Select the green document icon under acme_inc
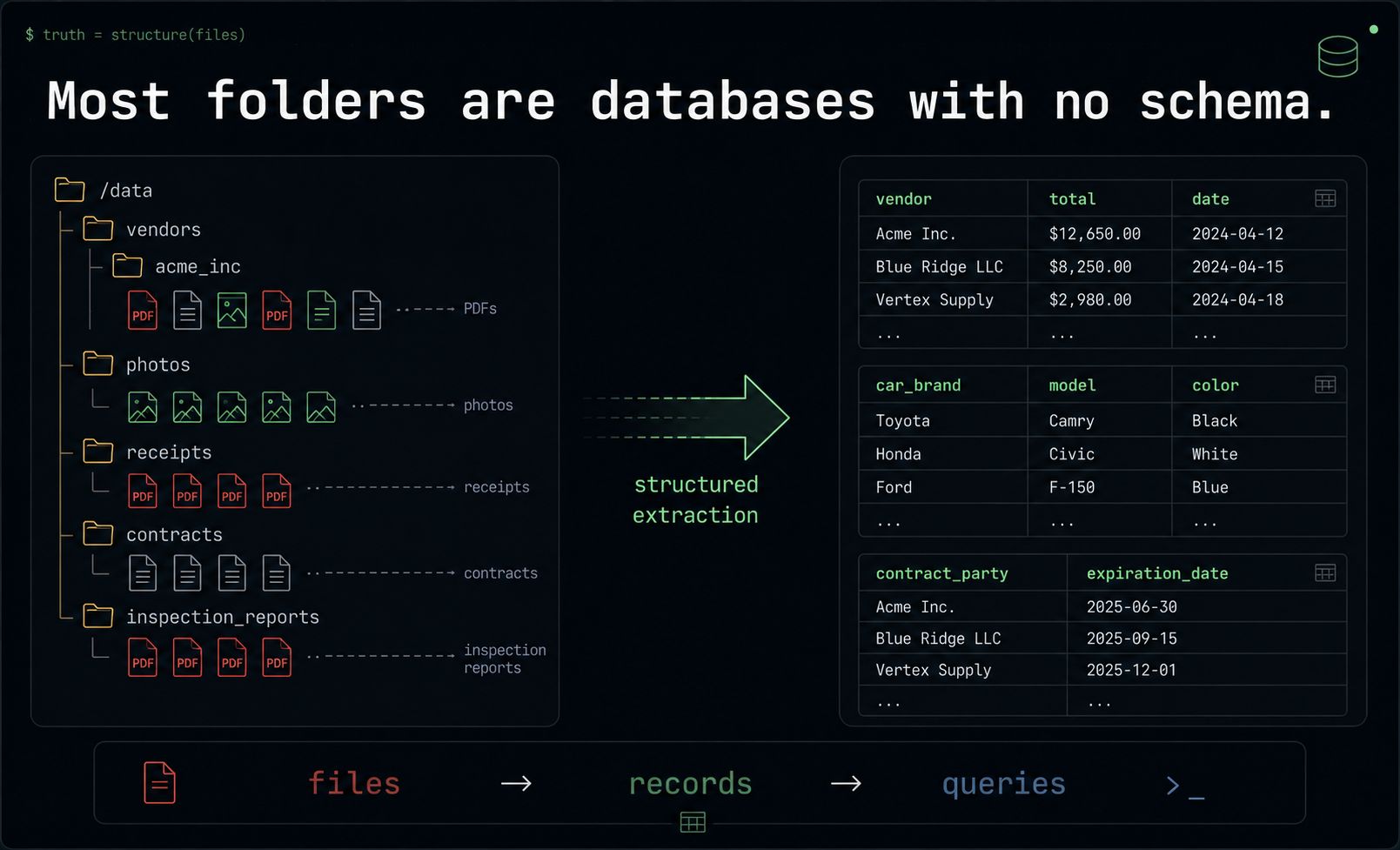Image resolution: width=1400 pixels, height=850 pixels. point(322,310)
